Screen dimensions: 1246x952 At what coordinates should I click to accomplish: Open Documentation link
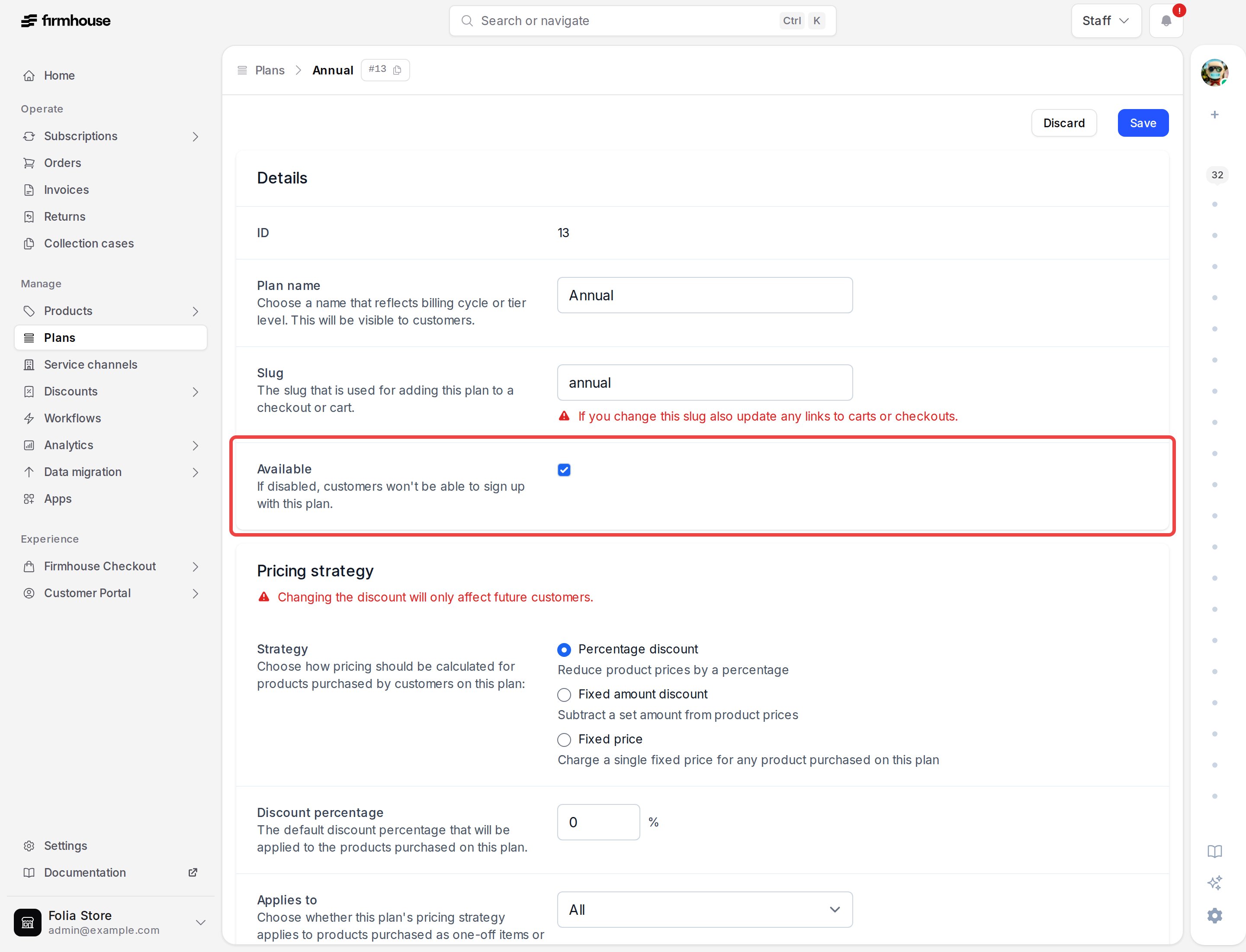pos(110,873)
